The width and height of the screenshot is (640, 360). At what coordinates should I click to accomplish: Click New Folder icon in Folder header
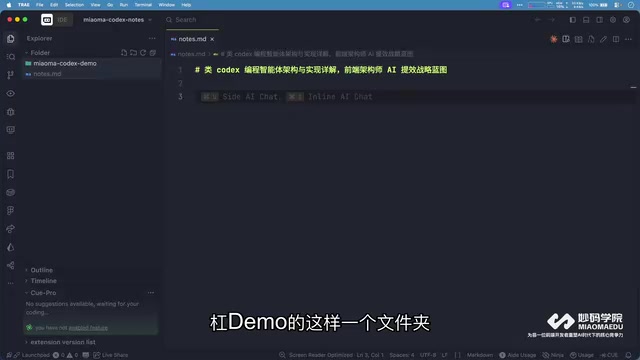click(x=133, y=53)
